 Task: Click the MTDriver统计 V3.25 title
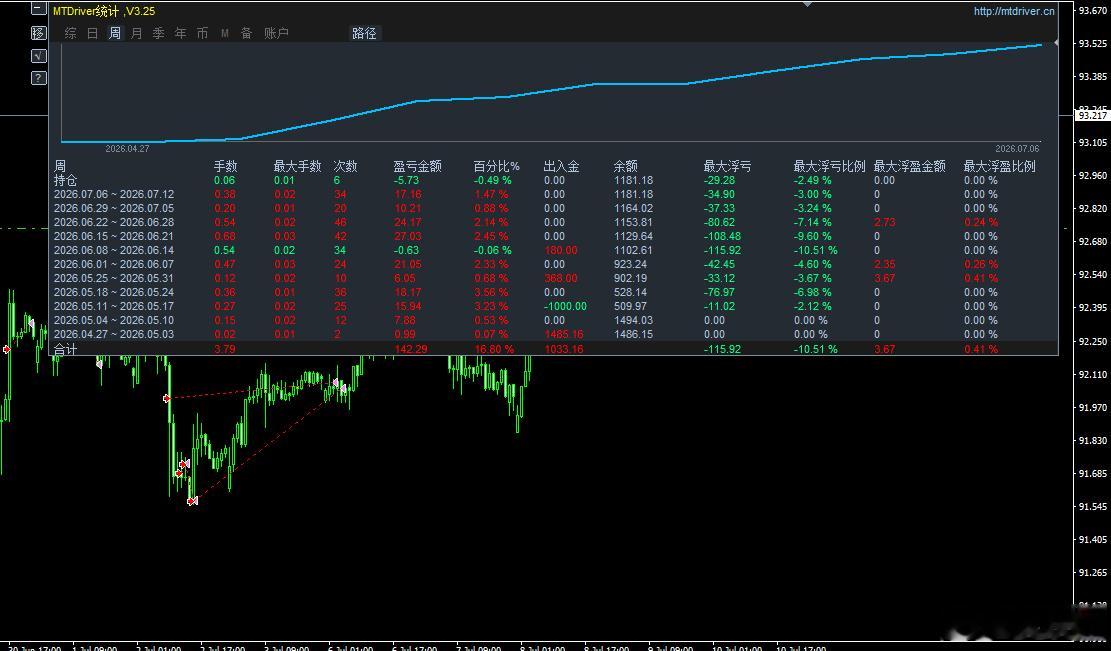(104, 11)
